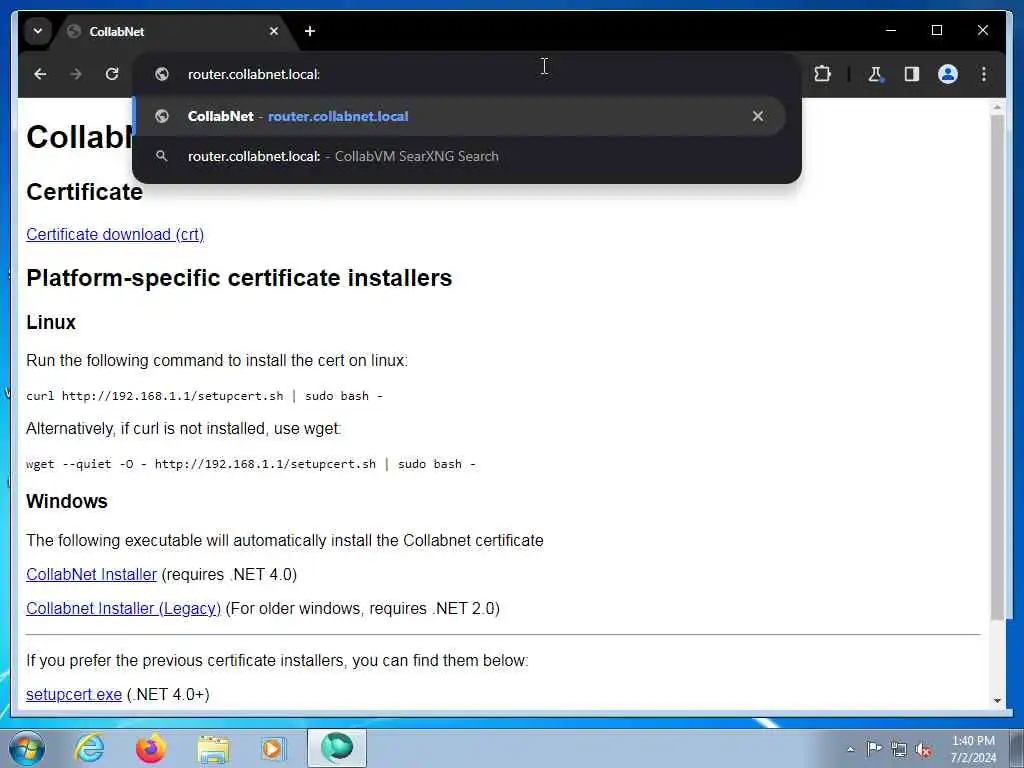Open Windows Media Player from taskbar
Viewport: 1024px width, 768px height.
[273, 748]
